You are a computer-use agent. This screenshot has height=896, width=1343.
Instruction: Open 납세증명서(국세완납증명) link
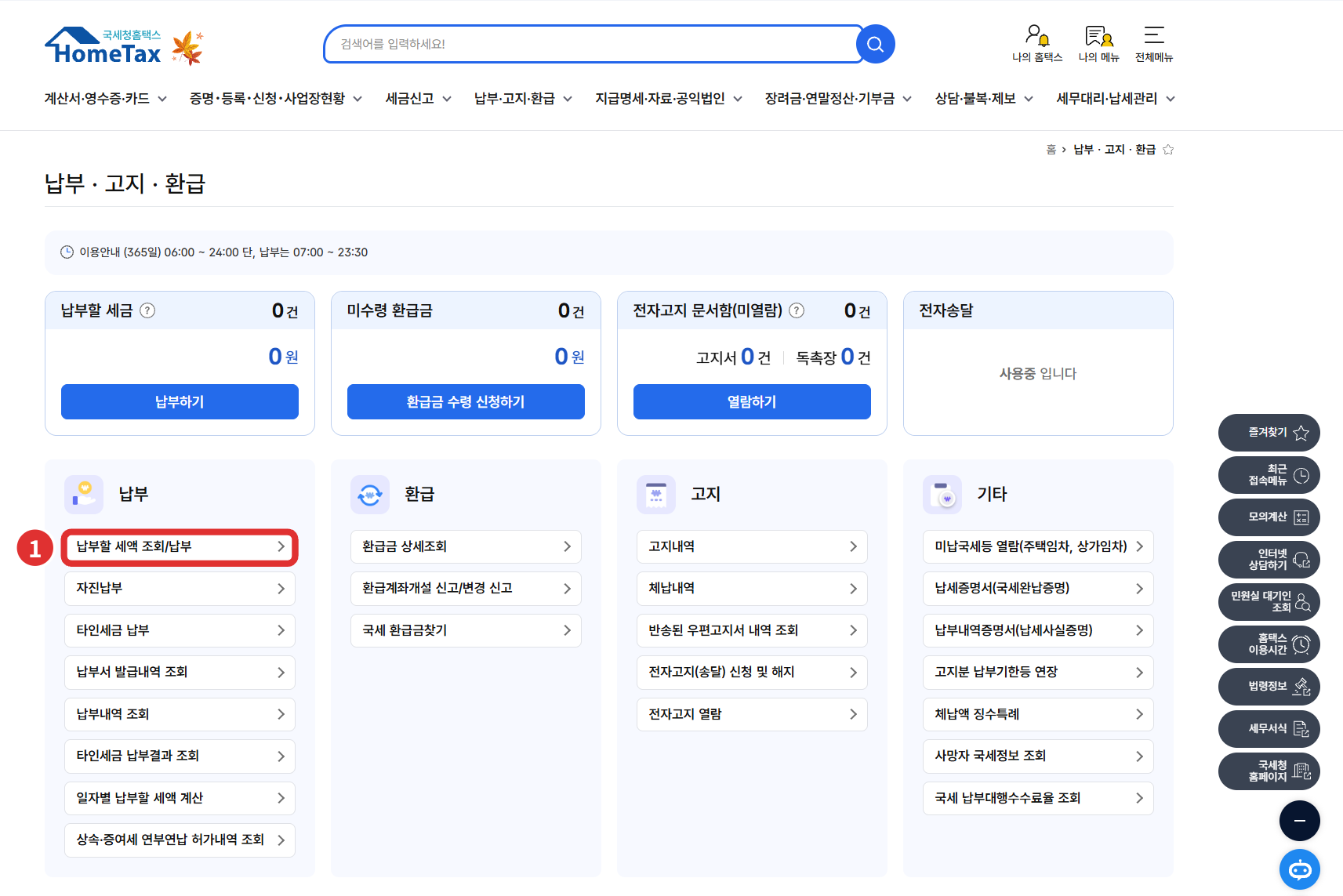click(x=1038, y=589)
